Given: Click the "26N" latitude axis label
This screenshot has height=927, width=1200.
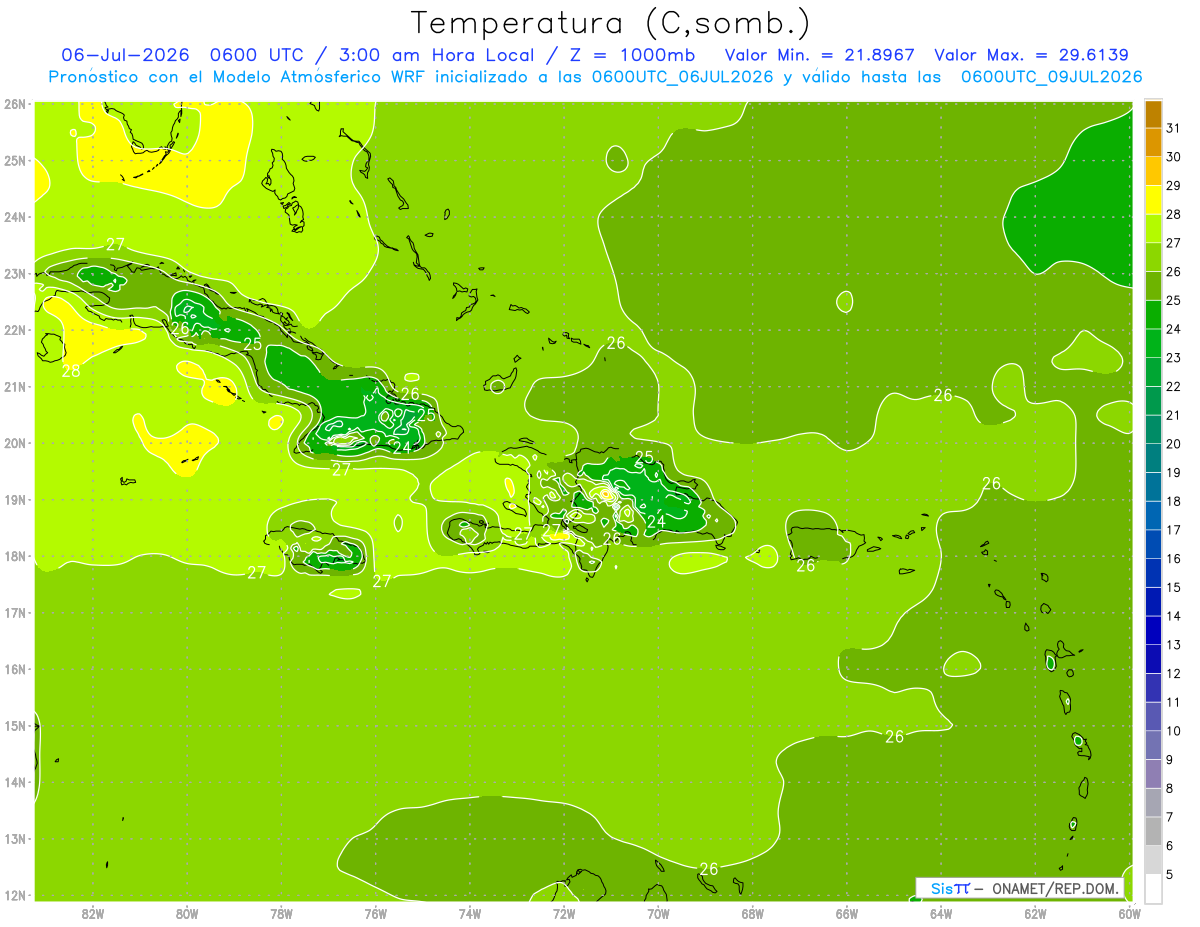Looking at the screenshot, I should point(14,103).
